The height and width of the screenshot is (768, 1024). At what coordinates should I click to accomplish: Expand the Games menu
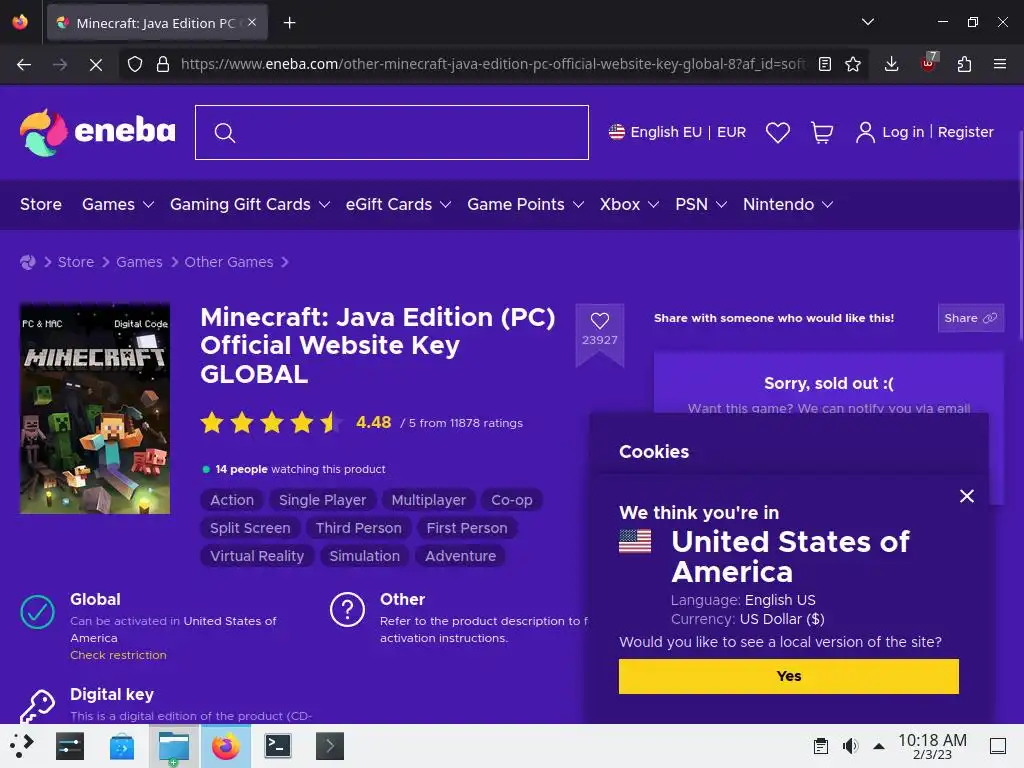[x=118, y=204]
